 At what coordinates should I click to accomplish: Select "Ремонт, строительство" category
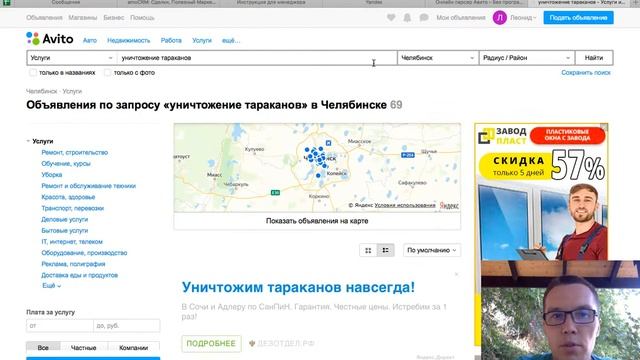tap(75, 152)
